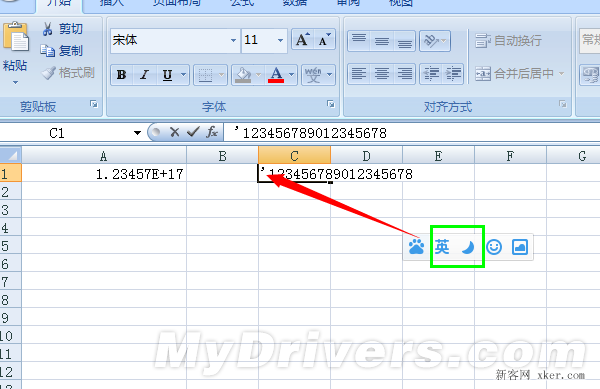Open the smiley emoji IME icon
This screenshot has height=389, width=600.
[494, 247]
